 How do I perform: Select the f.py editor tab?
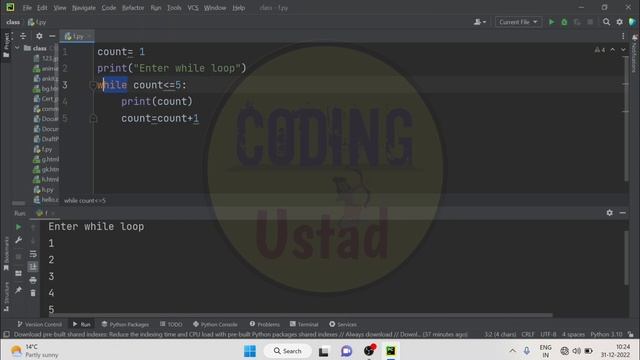click(77, 36)
